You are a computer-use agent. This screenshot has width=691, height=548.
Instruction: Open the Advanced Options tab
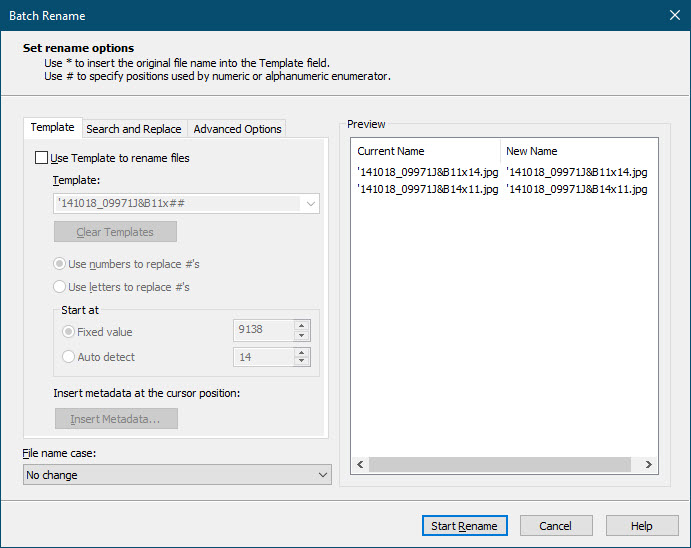238,129
